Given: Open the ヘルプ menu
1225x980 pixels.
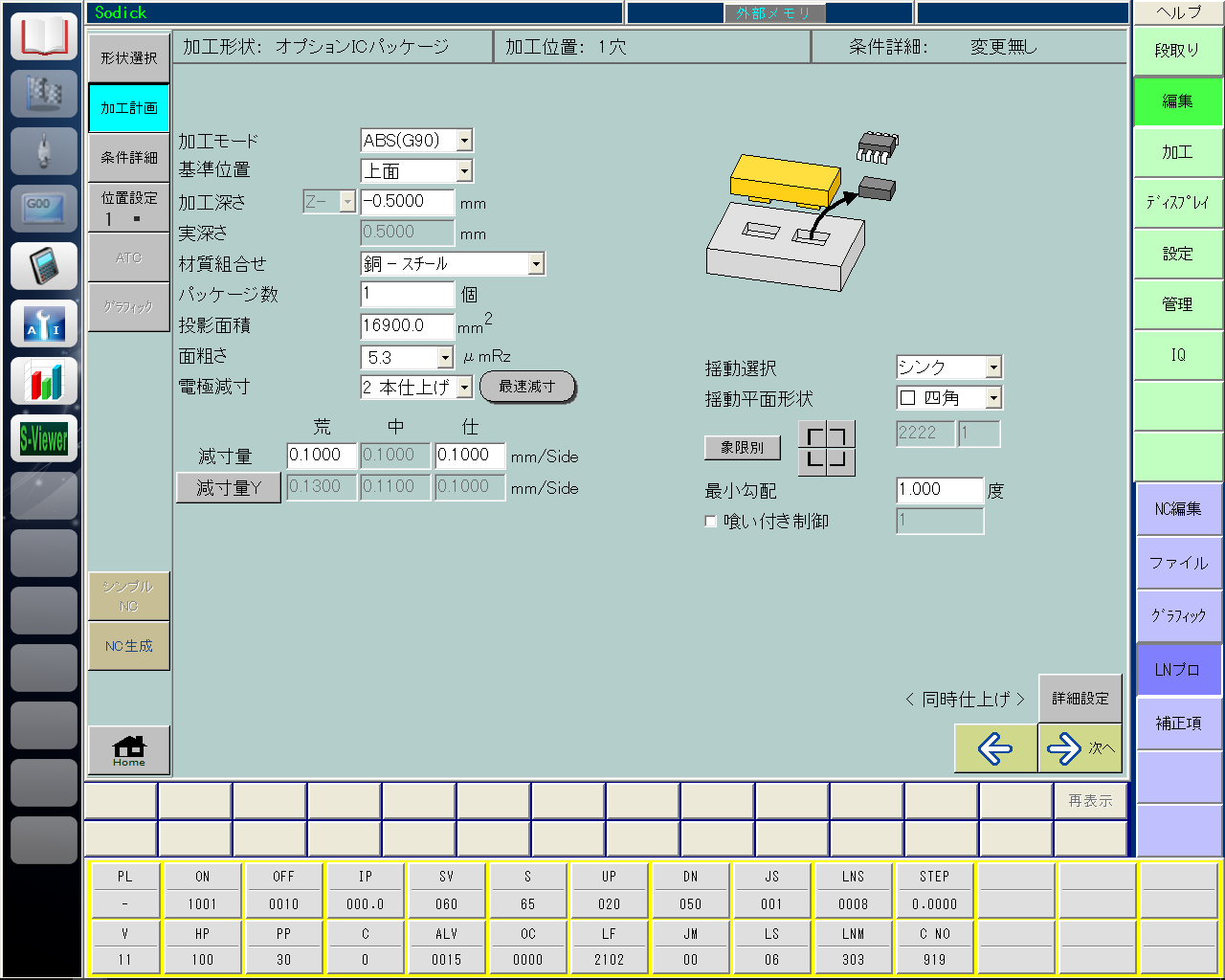Looking at the screenshot, I should click(1178, 12).
